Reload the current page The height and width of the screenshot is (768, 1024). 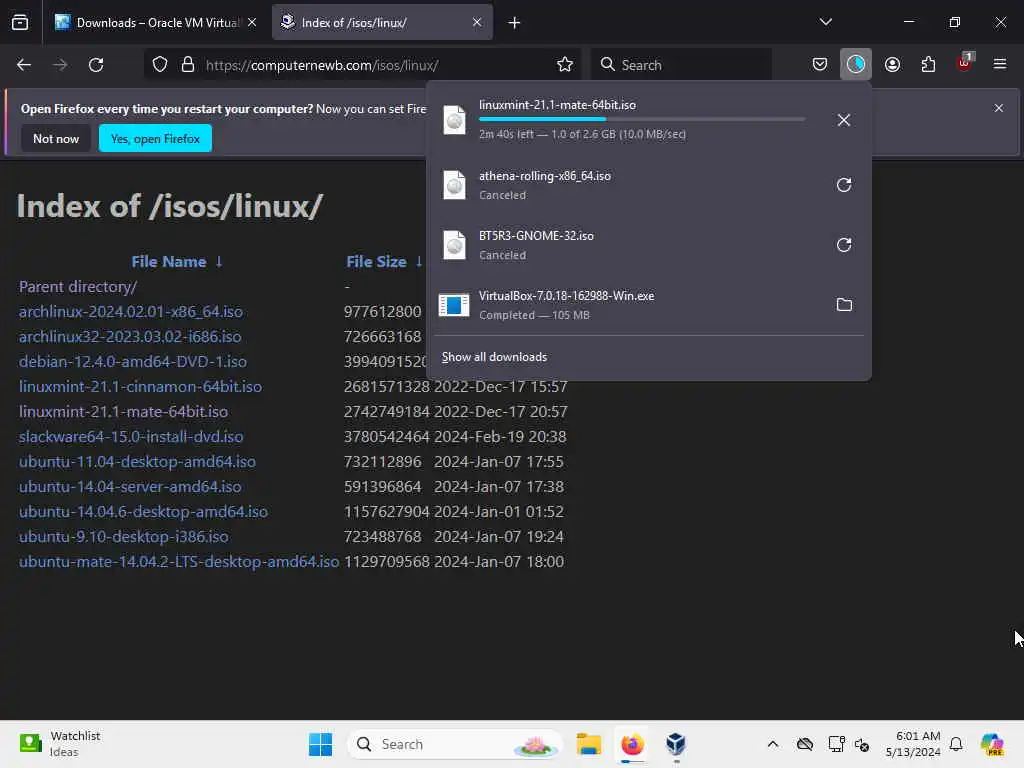click(x=96, y=65)
